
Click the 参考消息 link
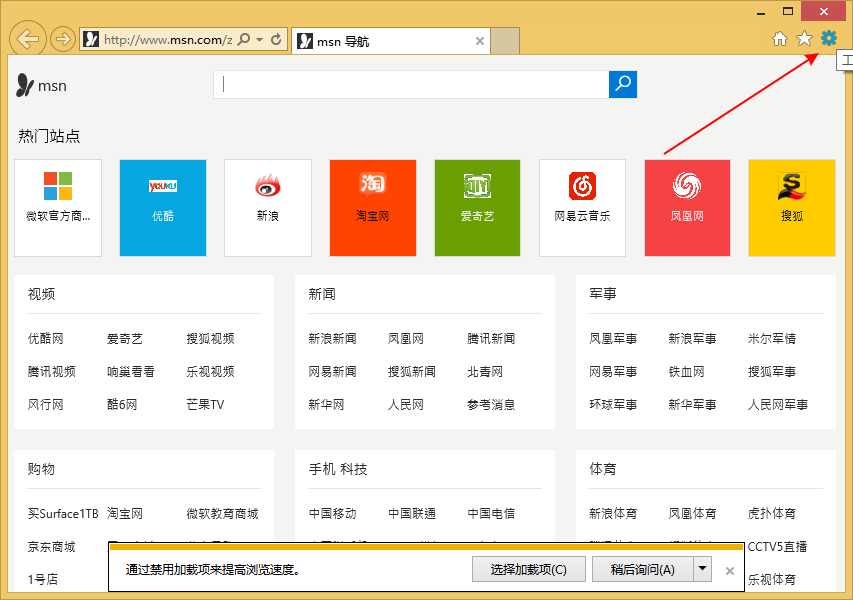491,405
